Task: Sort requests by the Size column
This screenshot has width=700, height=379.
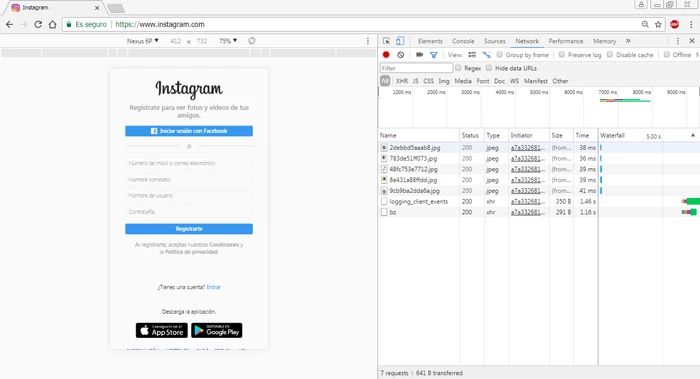Action: [561, 135]
